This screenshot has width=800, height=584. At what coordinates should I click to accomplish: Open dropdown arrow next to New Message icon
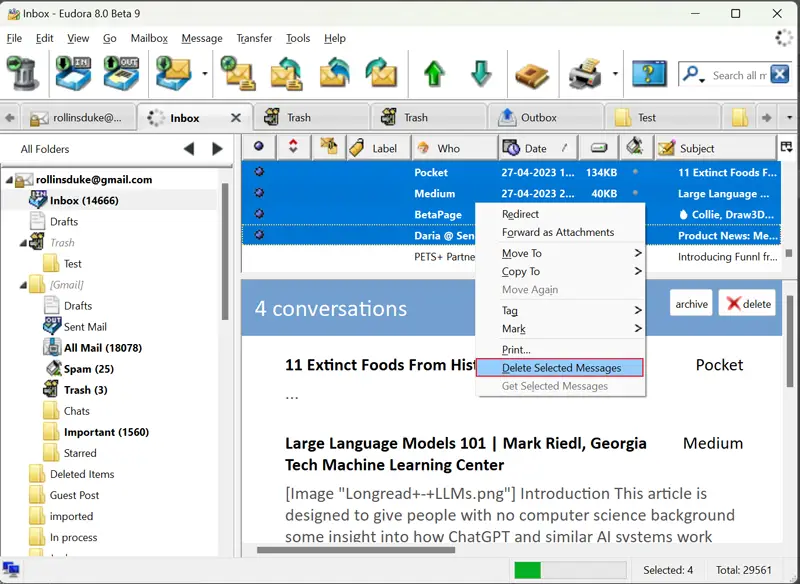coord(205,75)
